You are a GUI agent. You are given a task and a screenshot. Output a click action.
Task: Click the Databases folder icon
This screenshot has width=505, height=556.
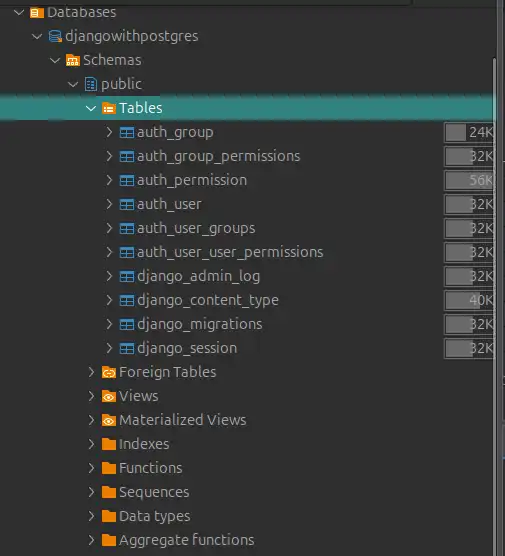click(x=37, y=13)
